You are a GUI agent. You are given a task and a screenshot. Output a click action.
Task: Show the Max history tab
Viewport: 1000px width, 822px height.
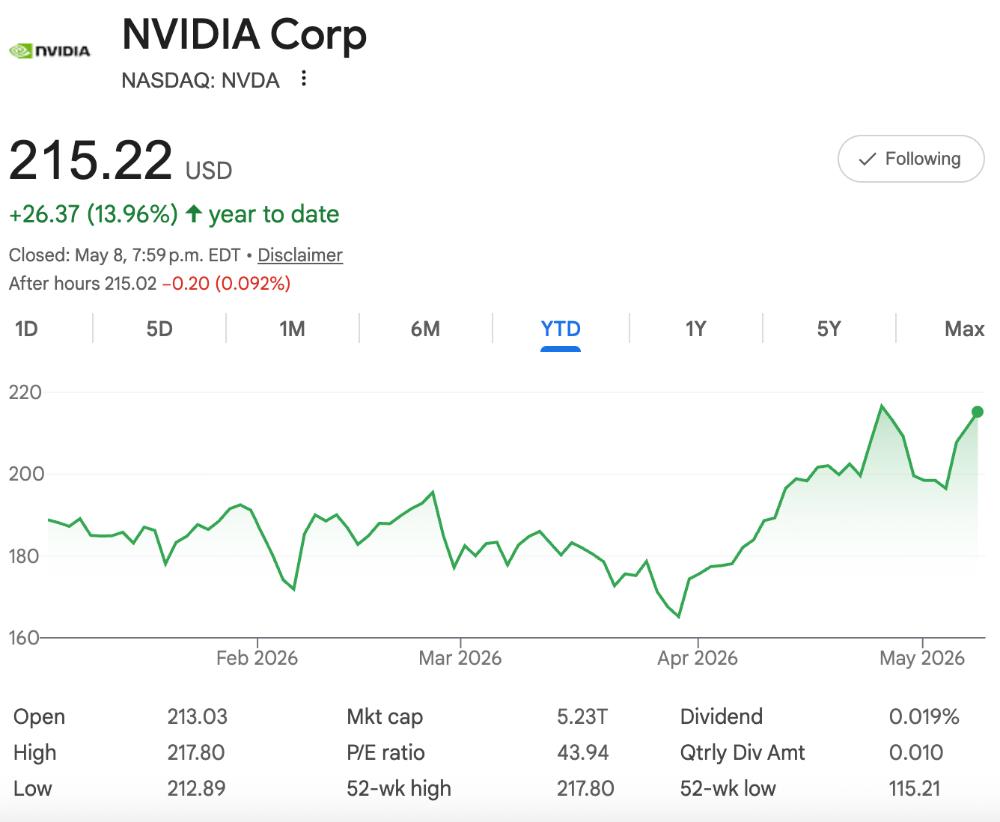(x=964, y=329)
